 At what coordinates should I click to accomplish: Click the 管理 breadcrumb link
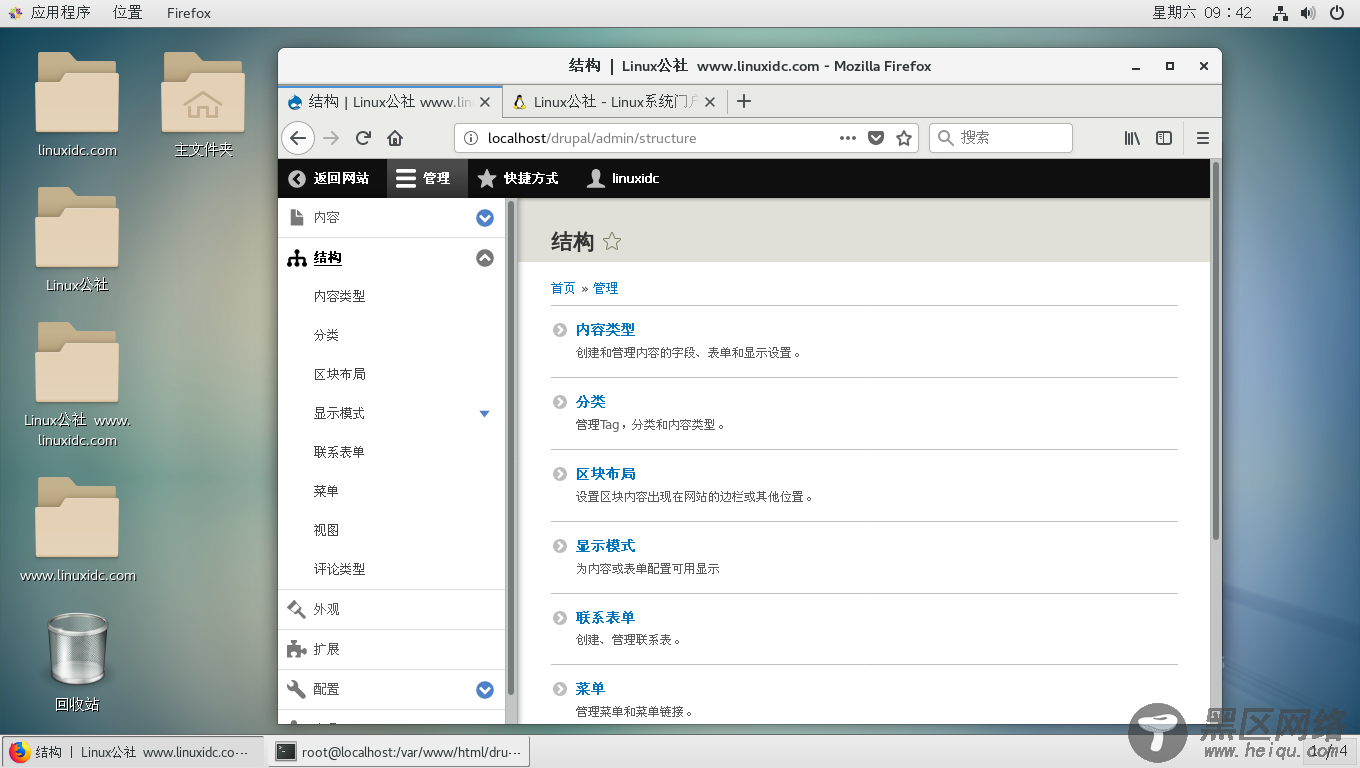pos(605,288)
